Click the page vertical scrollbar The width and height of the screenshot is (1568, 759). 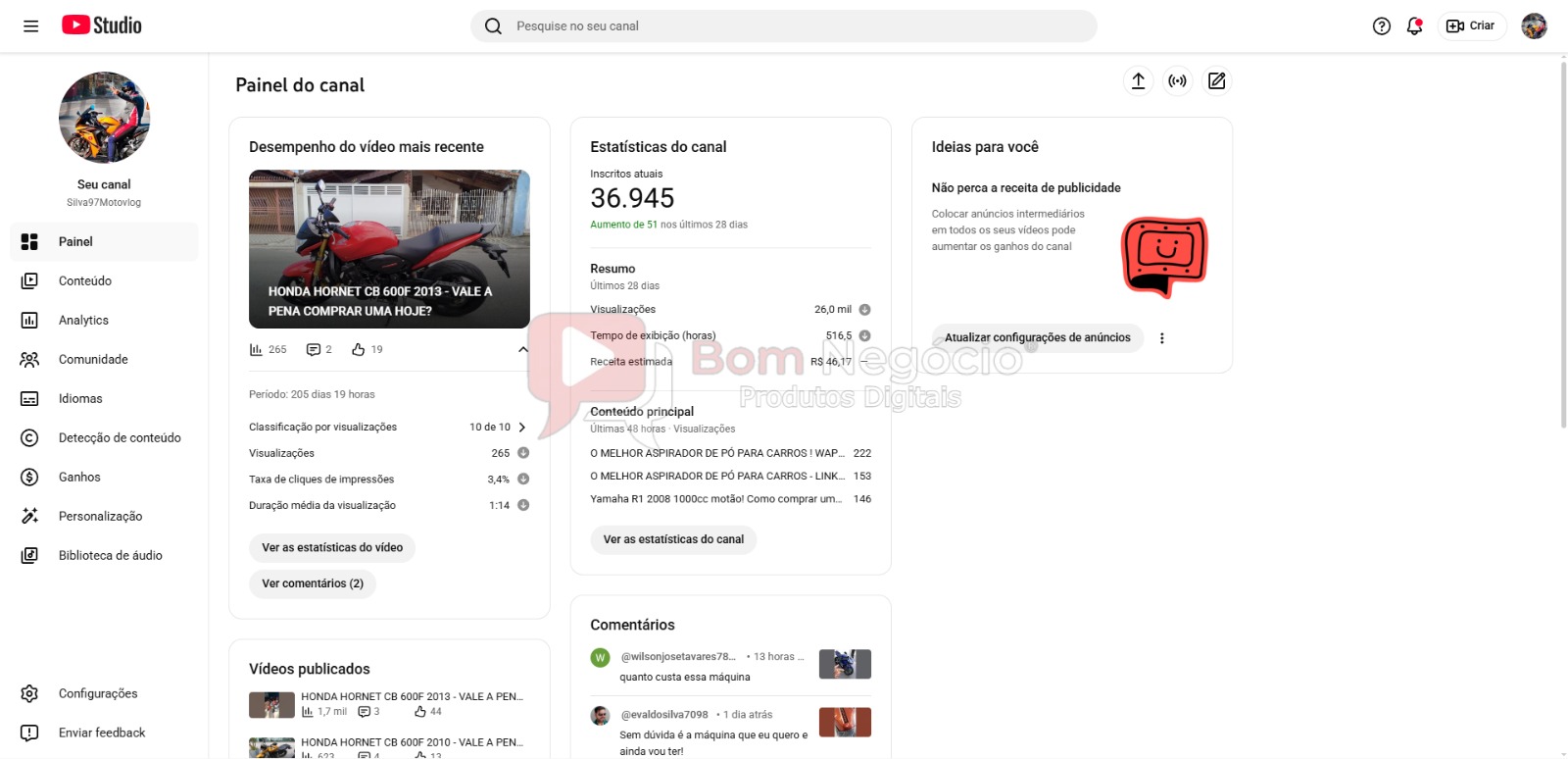point(1562,245)
